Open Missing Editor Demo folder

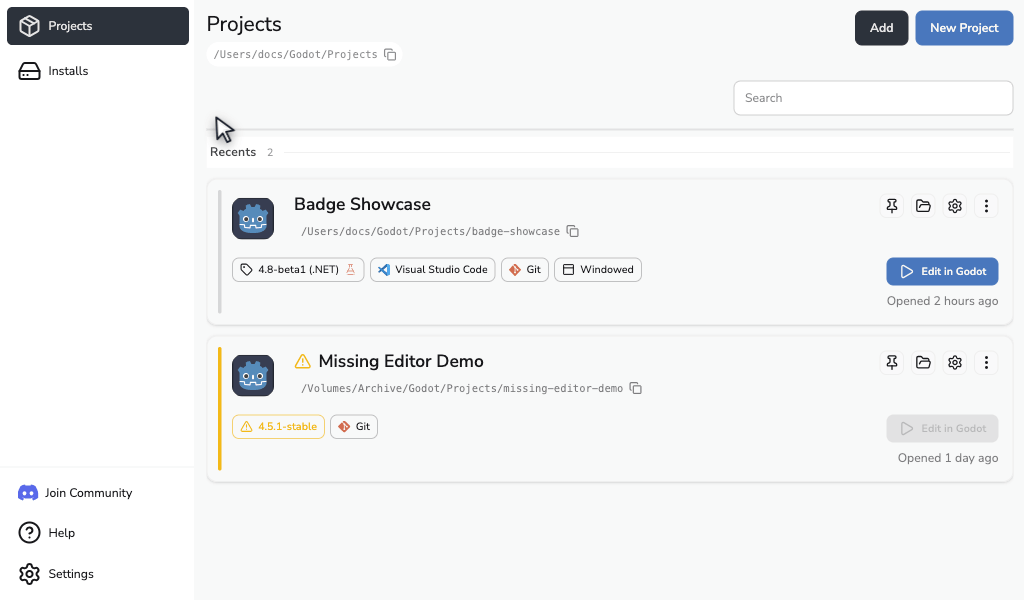[x=923, y=362]
